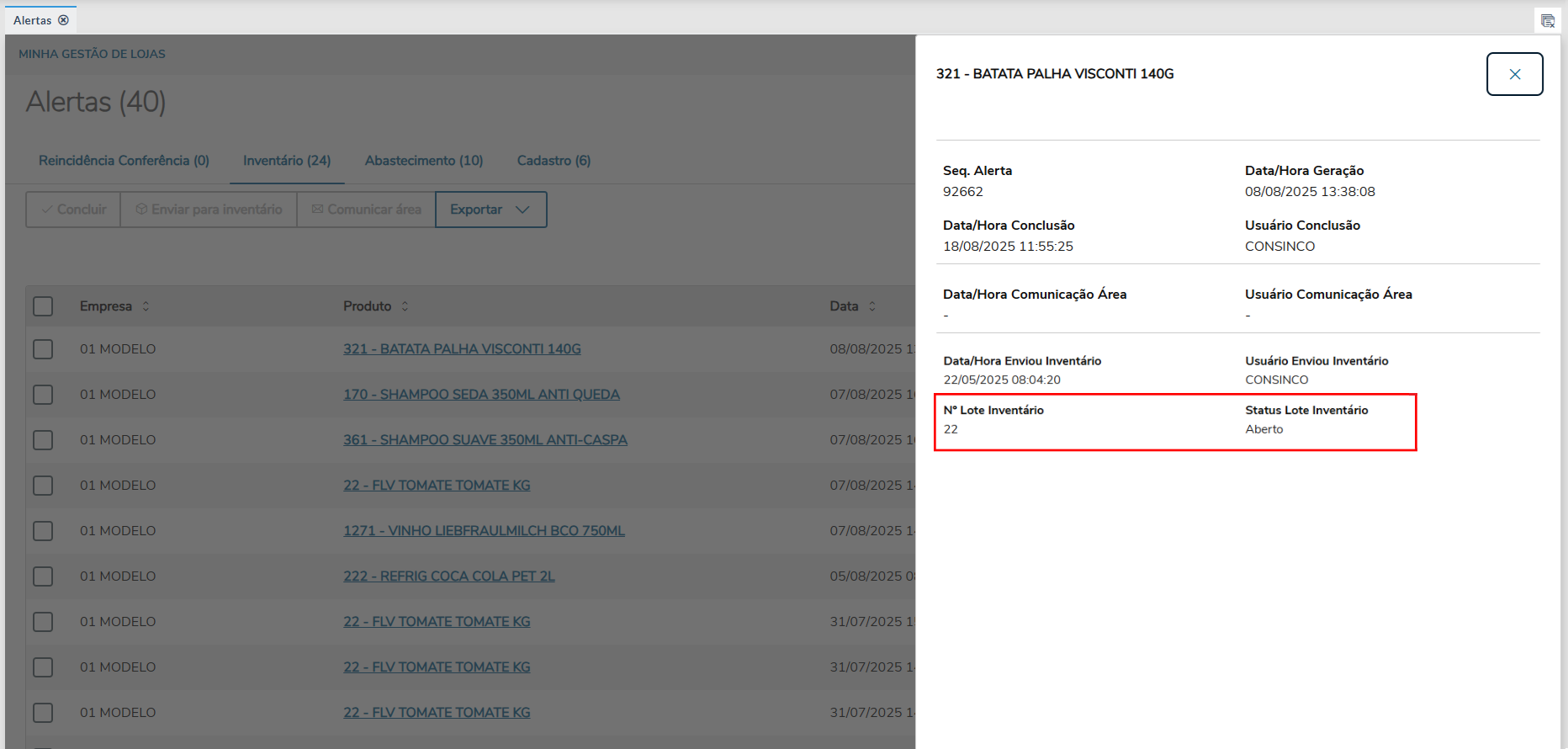This screenshot has width=1568, height=749.
Task: Click the detail panel title 321 - BATATA PALHA VISCONTI 140G
Action: (1055, 74)
